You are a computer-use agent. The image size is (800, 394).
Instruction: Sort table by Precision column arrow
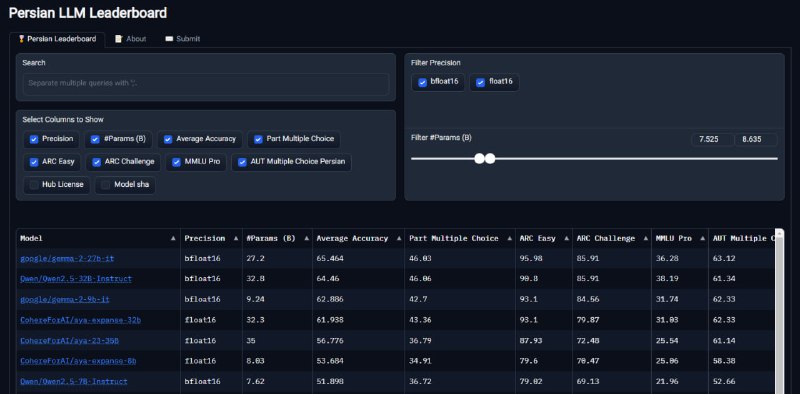236,238
